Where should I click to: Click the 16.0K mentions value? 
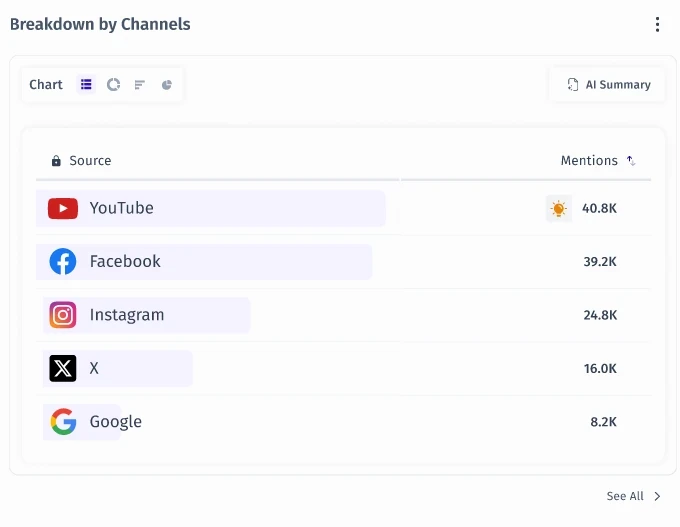coord(600,369)
